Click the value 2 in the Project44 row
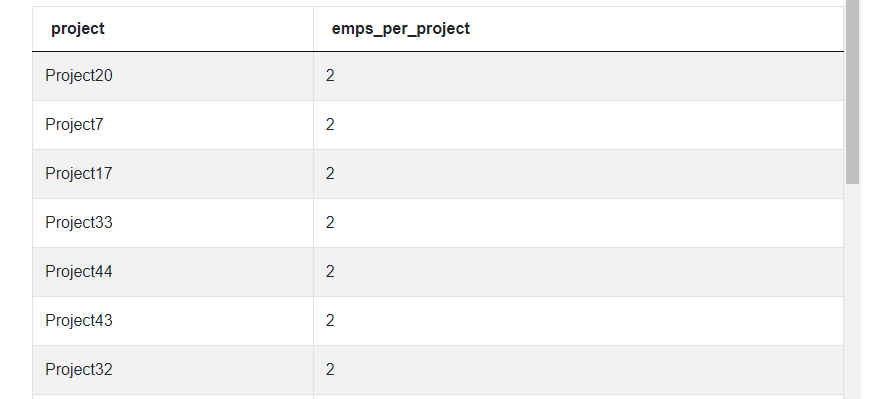 pyautogui.click(x=330, y=271)
